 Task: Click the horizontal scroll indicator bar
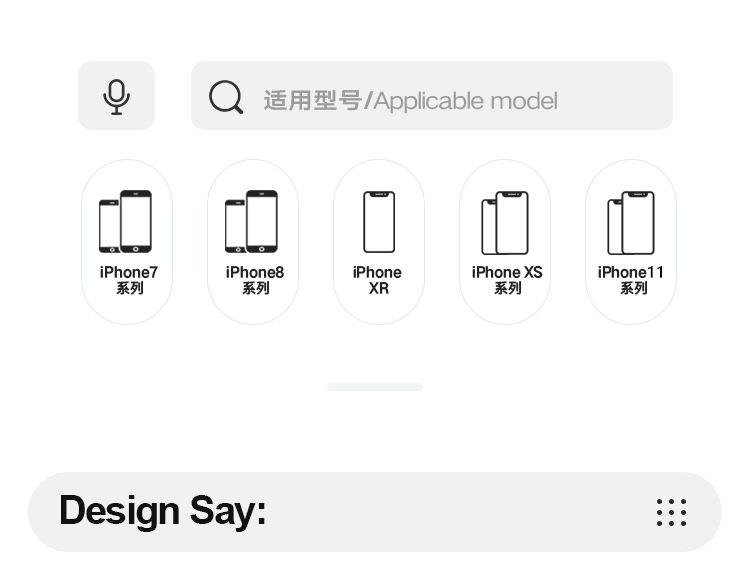(x=375, y=387)
